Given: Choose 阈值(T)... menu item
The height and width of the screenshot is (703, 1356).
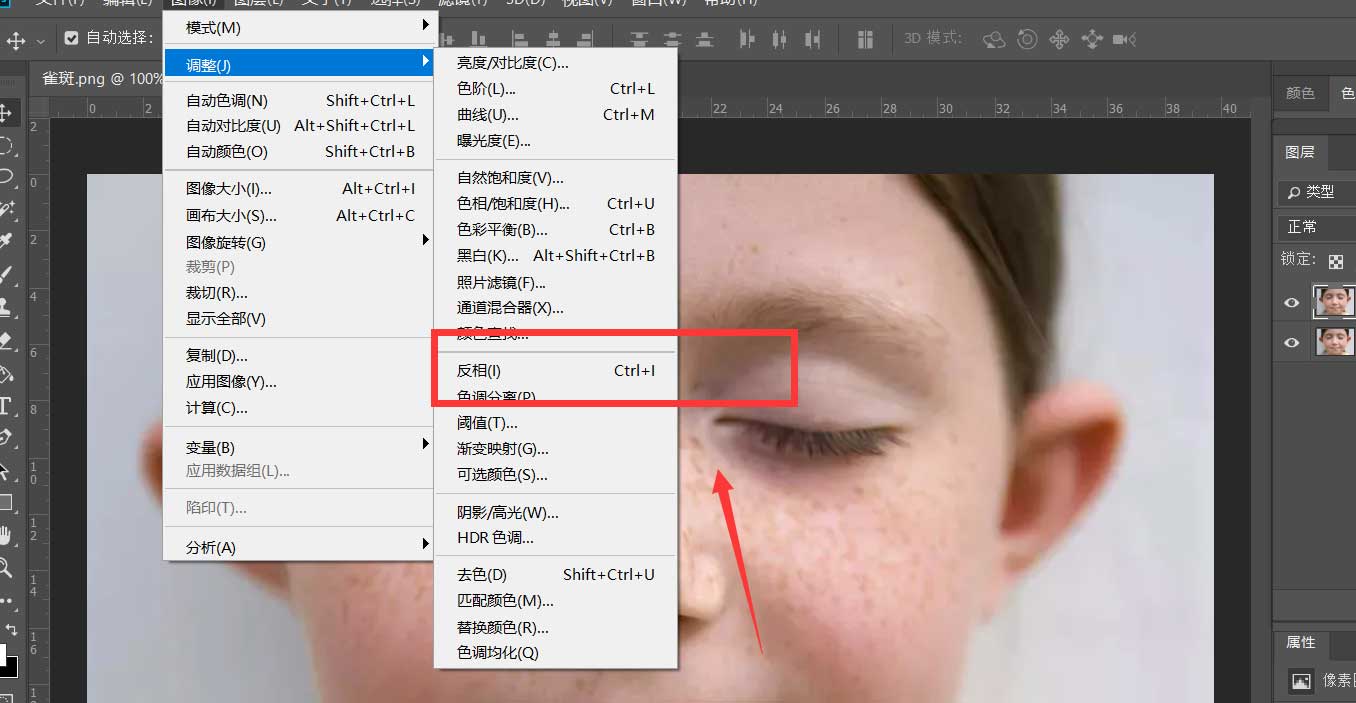Looking at the screenshot, I should [x=556, y=423].
